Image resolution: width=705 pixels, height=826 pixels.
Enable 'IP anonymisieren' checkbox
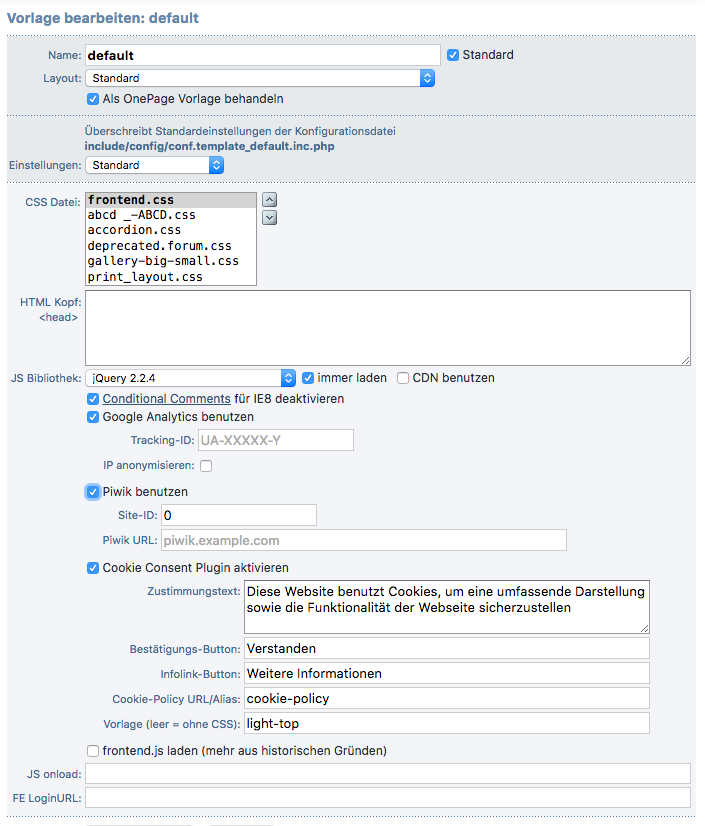click(x=206, y=466)
